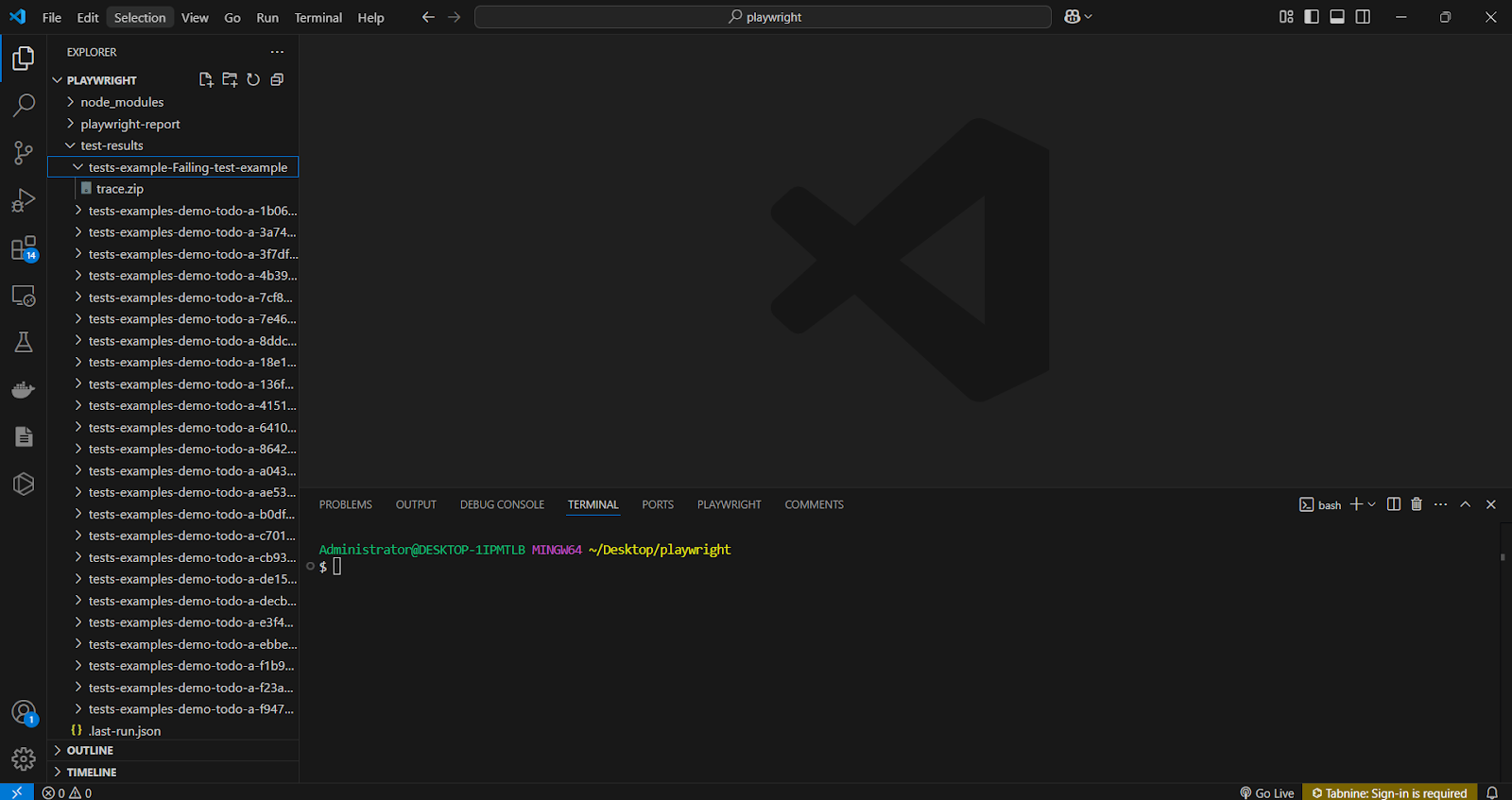Click the Customize Layout icon
Image resolution: width=1512 pixels, height=800 pixels.
(x=1286, y=17)
